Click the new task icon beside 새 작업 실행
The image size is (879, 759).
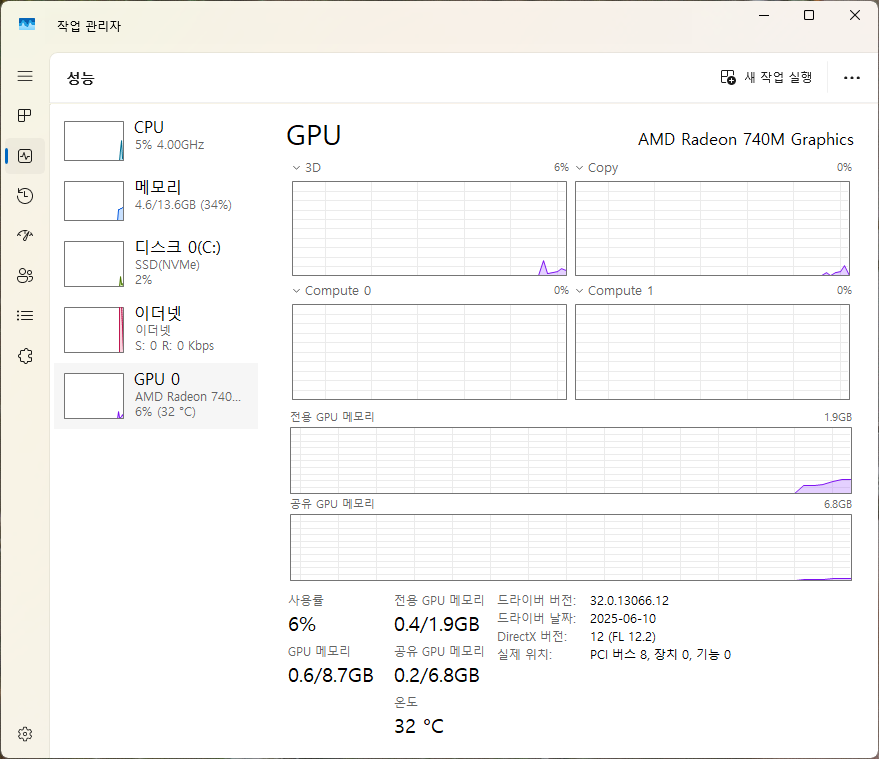point(728,77)
